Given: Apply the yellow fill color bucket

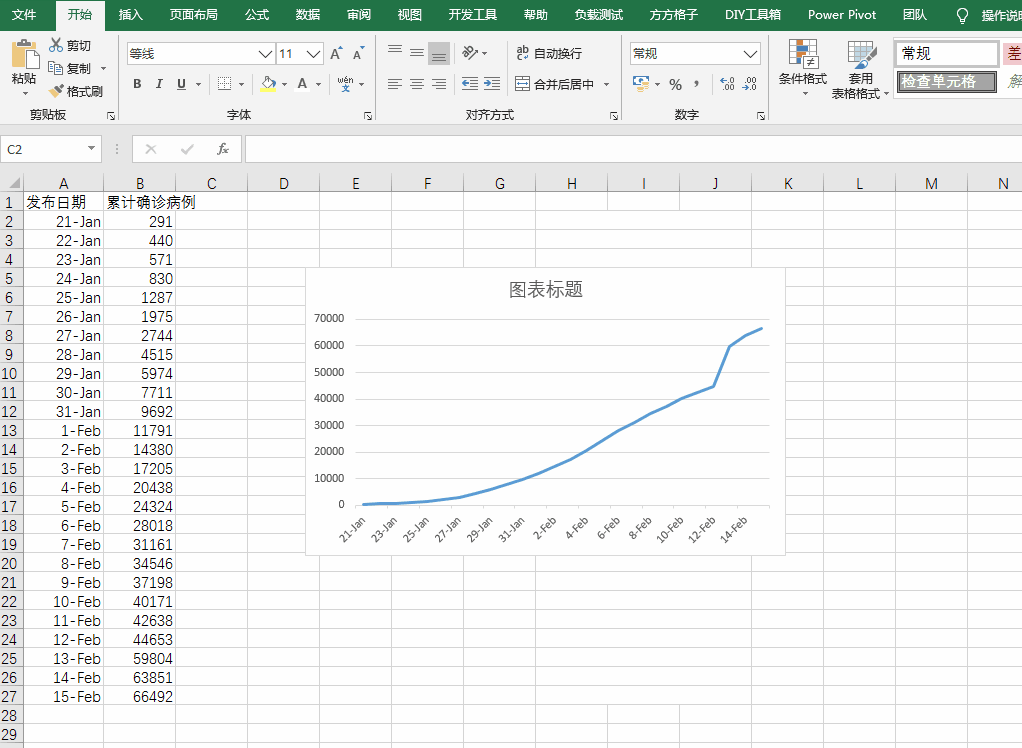Looking at the screenshot, I should [x=267, y=84].
